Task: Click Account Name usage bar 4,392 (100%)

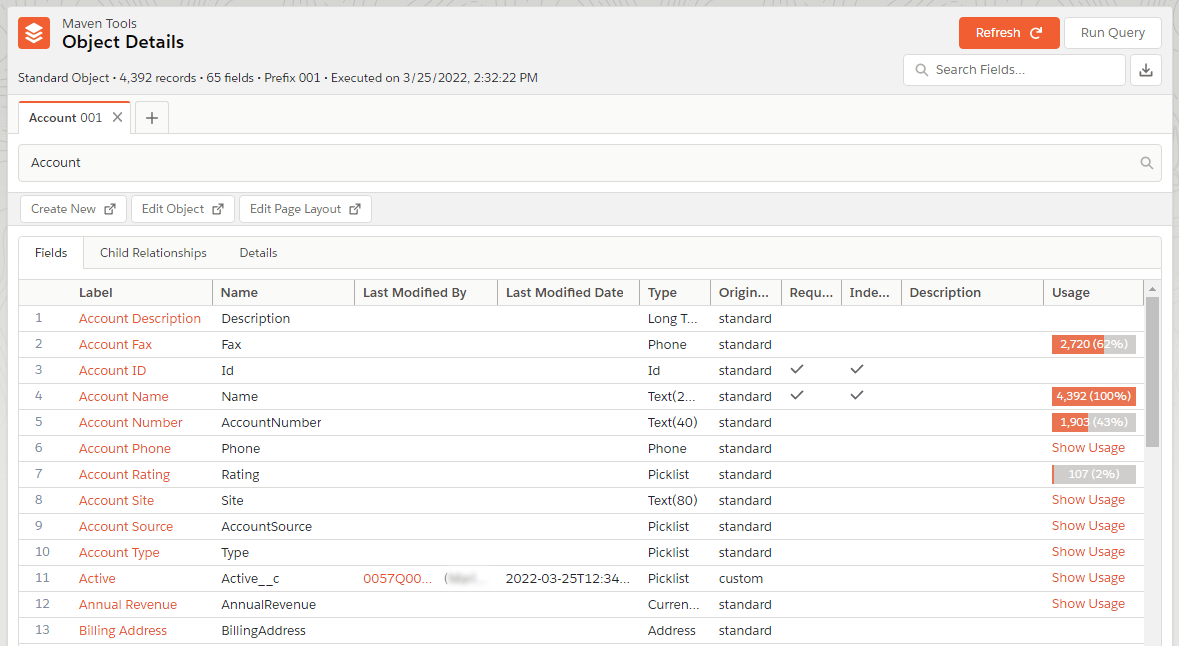Action: tap(1094, 396)
